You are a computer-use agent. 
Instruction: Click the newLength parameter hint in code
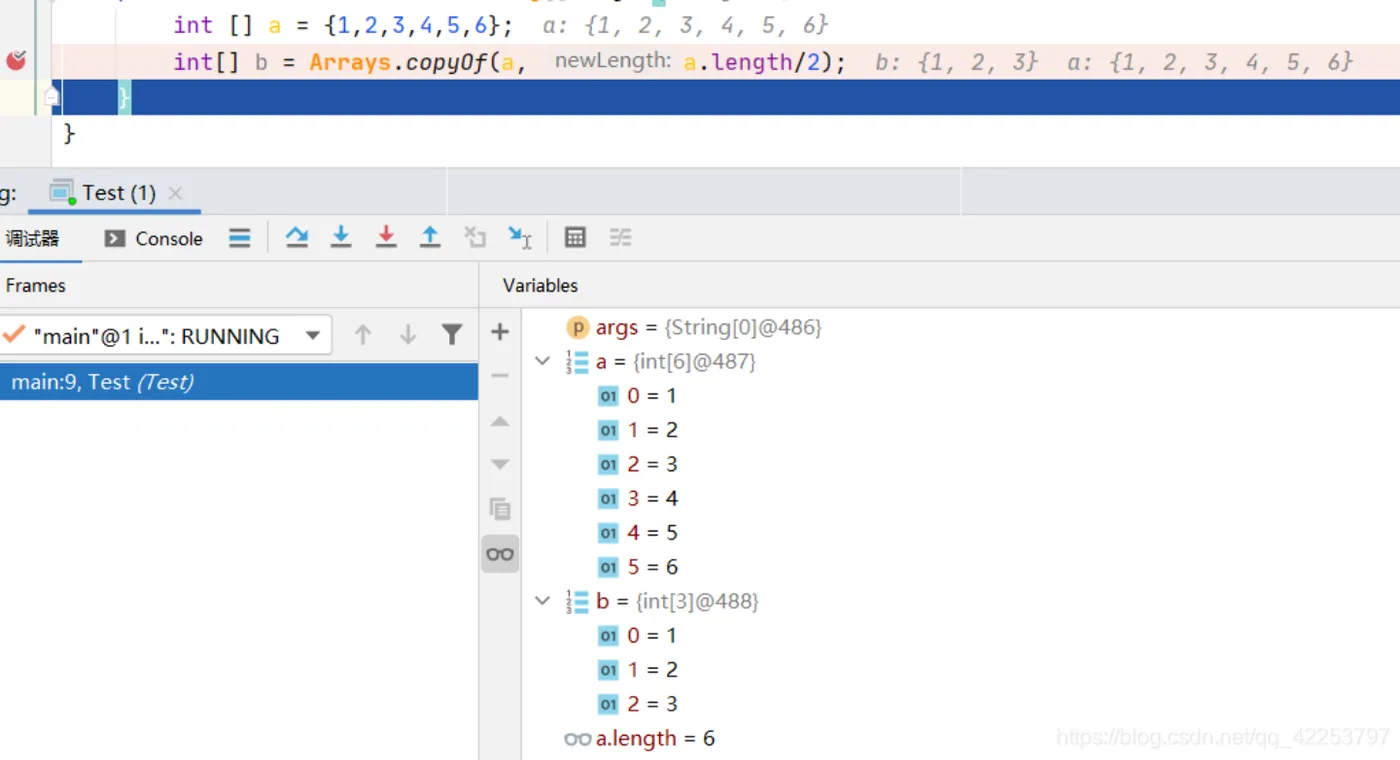613,61
